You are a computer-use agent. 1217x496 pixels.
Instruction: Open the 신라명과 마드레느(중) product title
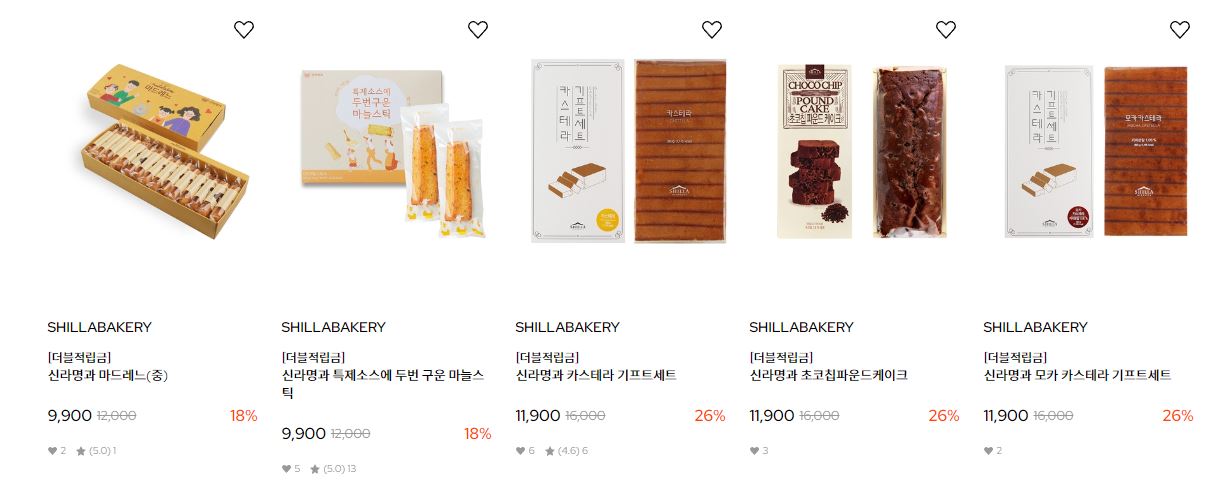108,376
